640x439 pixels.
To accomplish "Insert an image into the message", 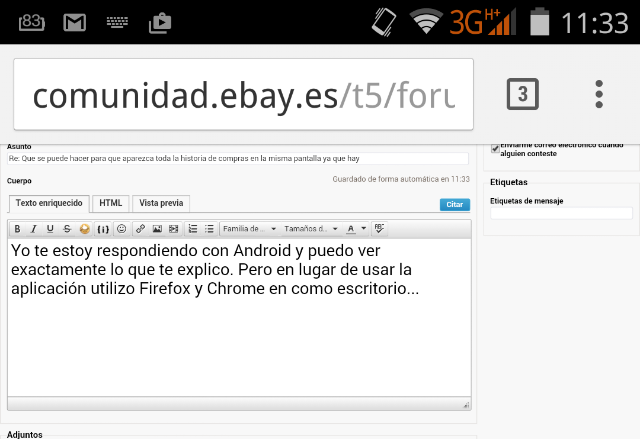I will point(157,229).
